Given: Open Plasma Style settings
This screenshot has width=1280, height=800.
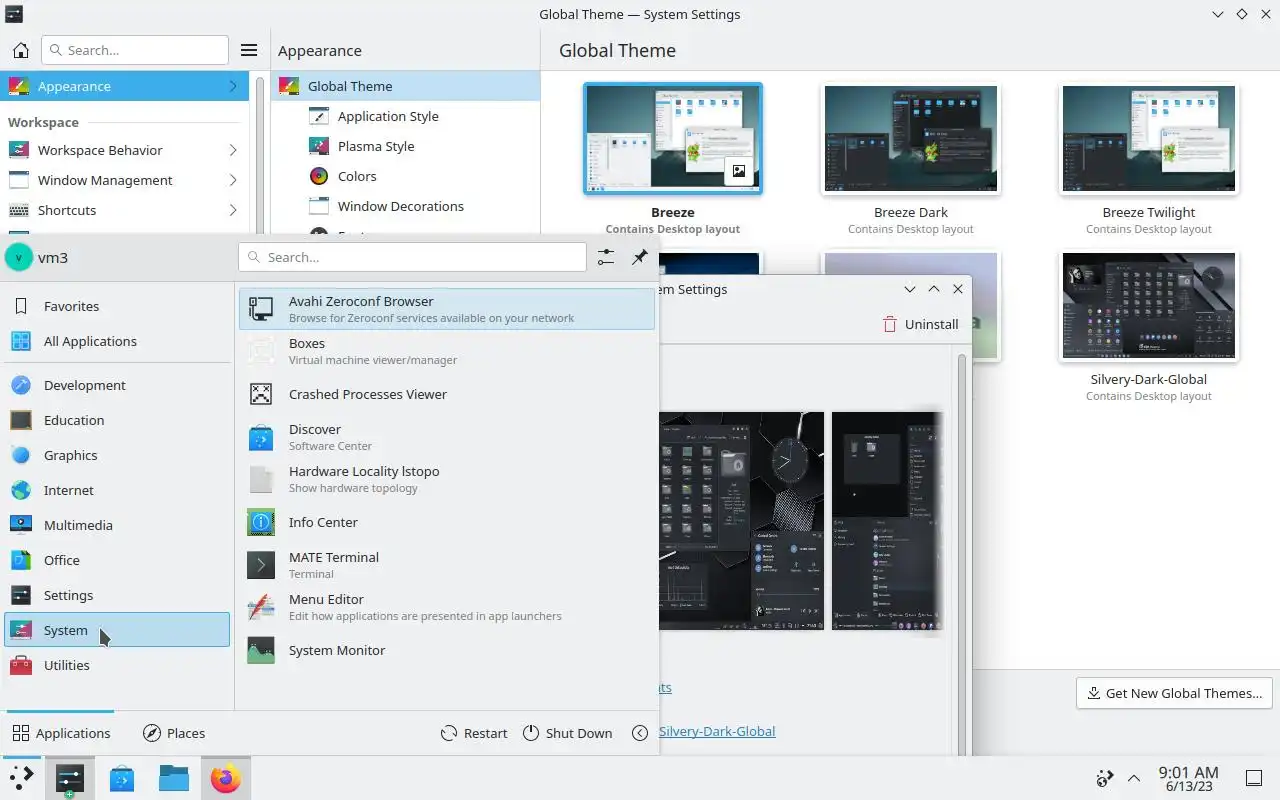Looking at the screenshot, I should click(405, 146).
